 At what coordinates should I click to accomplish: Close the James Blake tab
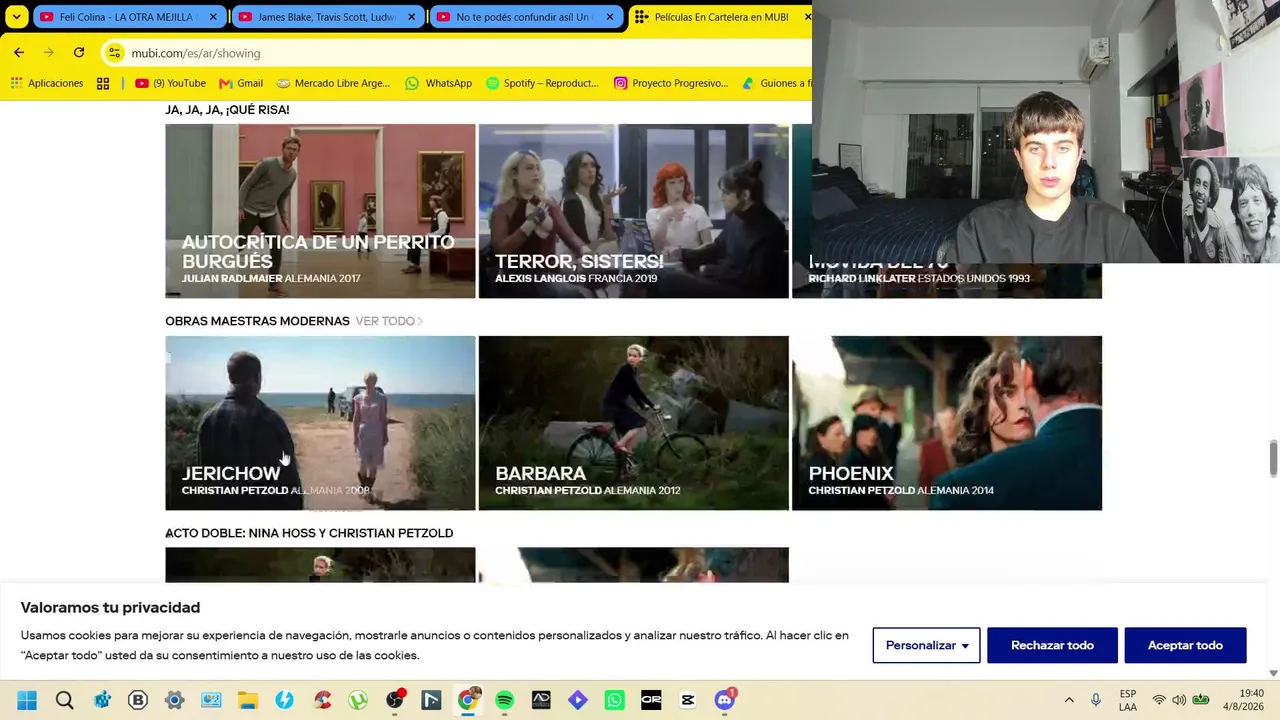click(411, 17)
